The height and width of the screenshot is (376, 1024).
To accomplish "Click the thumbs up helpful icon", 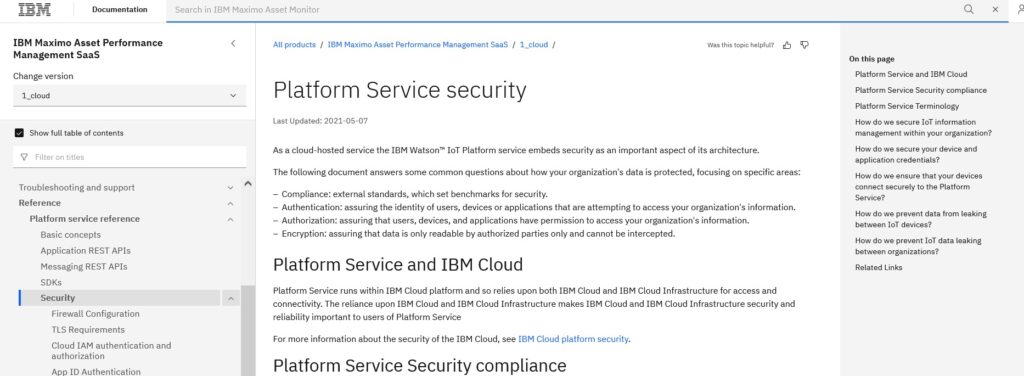I will point(787,45).
